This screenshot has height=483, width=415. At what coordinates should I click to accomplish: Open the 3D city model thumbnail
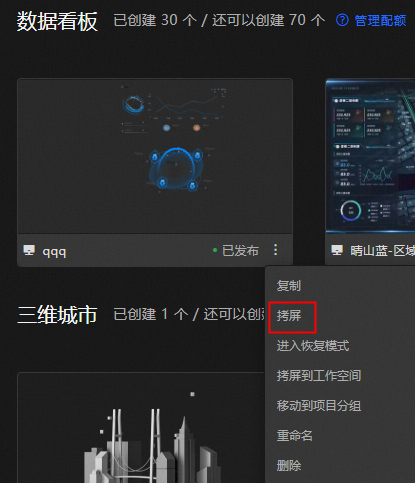[141, 428]
